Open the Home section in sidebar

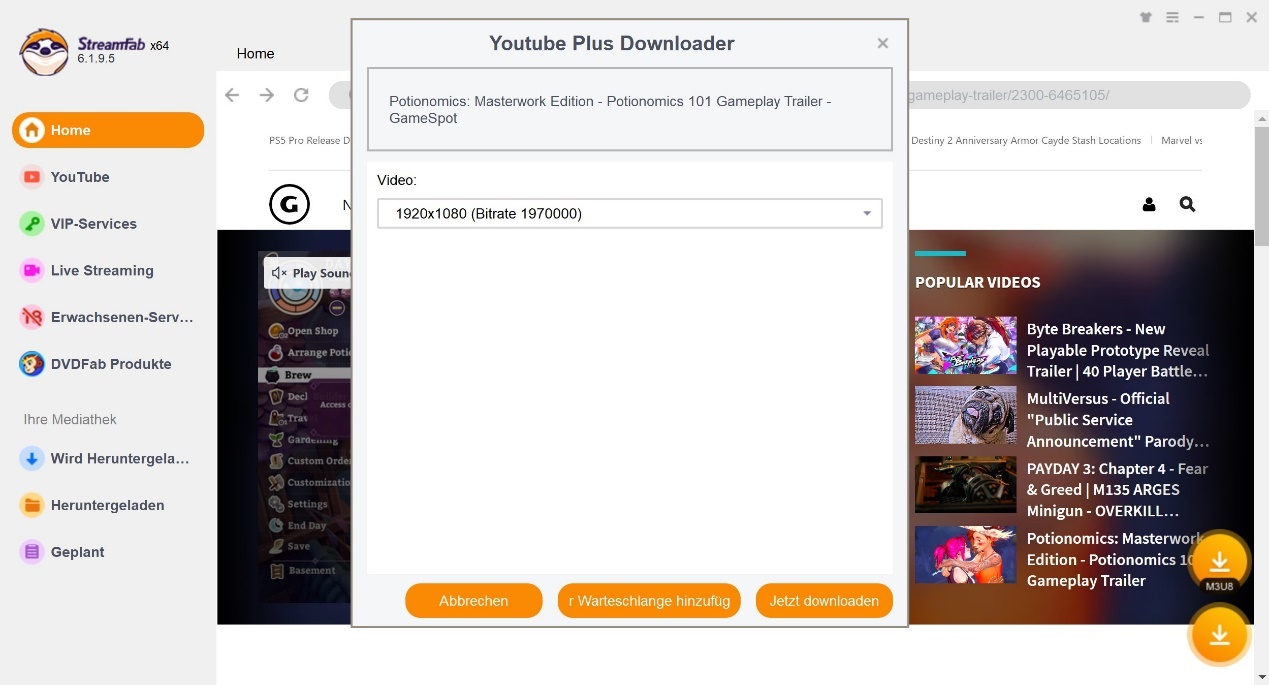pyautogui.click(x=108, y=130)
